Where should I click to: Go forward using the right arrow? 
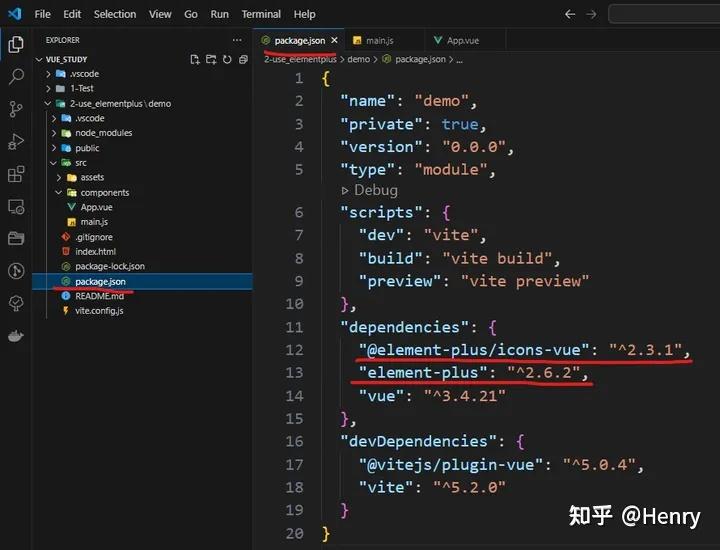click(x=591, y=14)
